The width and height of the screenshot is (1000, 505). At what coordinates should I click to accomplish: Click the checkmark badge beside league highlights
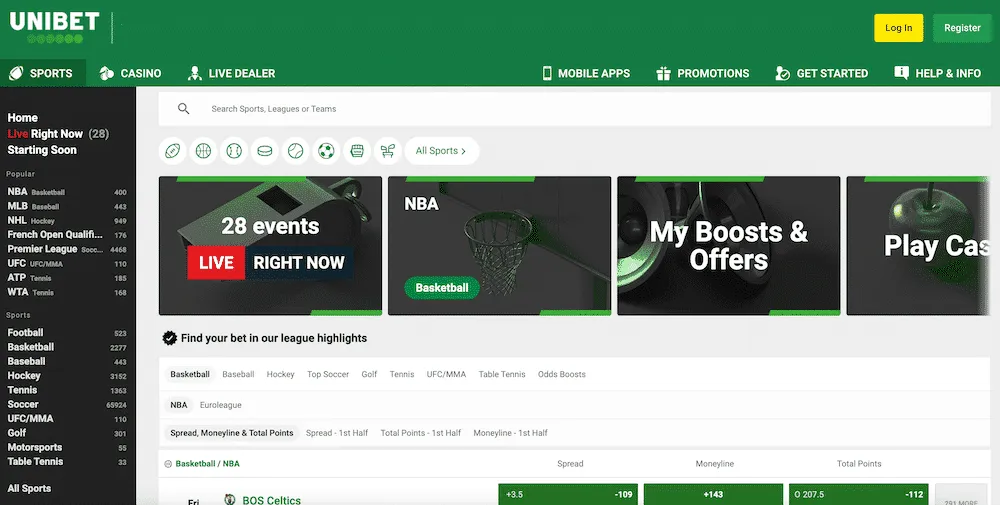click(170, 338)
